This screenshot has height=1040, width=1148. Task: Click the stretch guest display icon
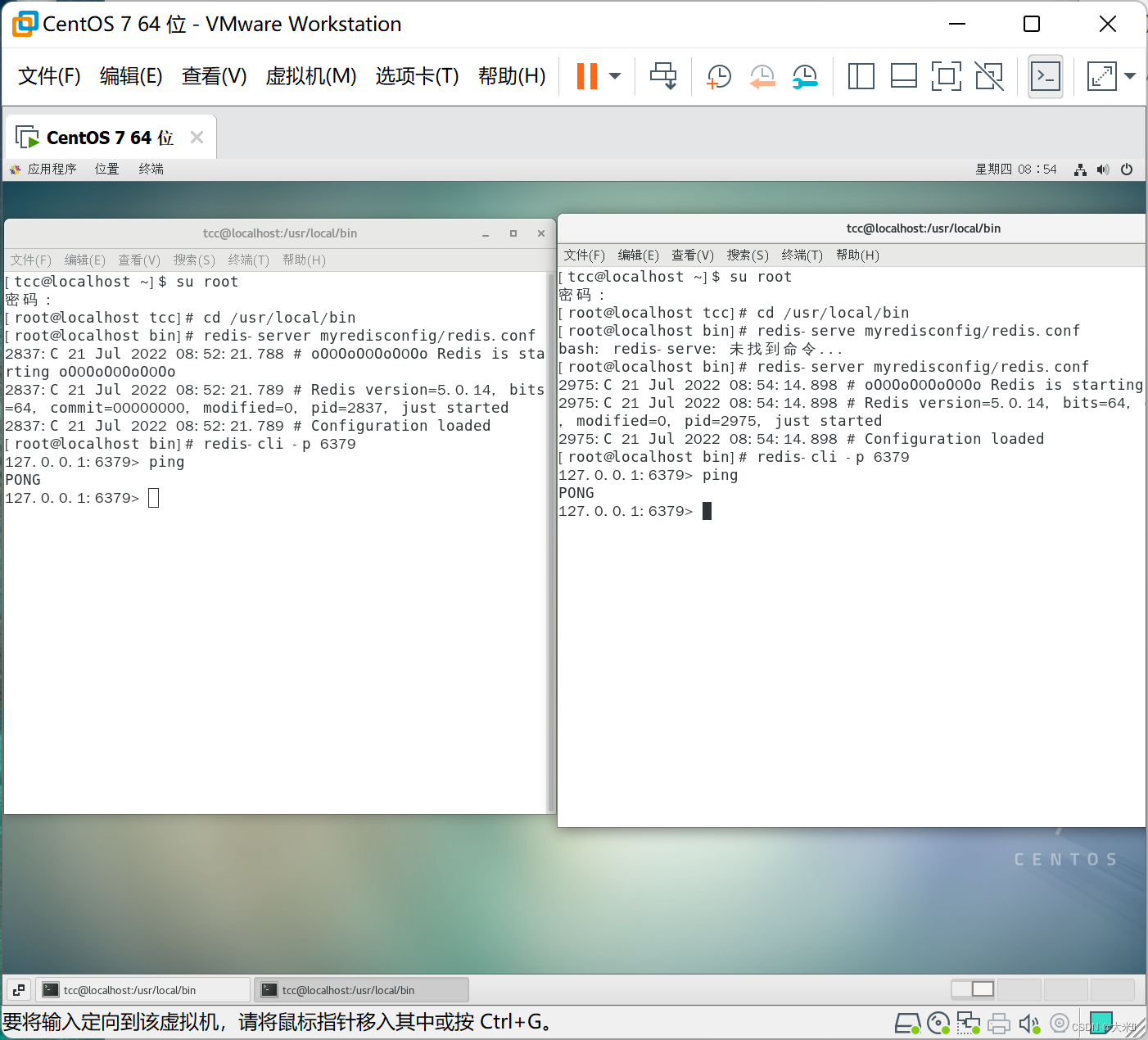[1101, 76]
